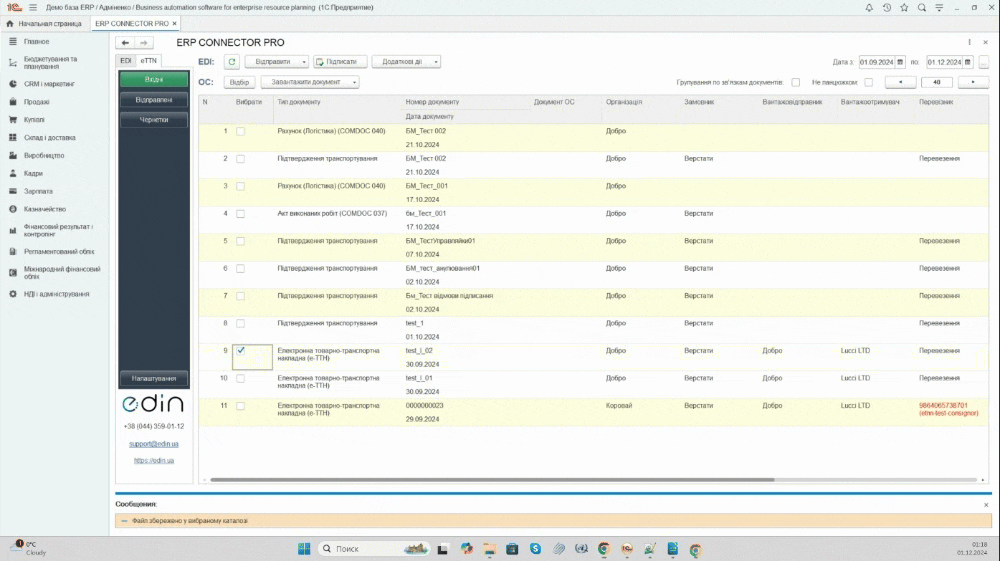Image resolution: width=1000 pixels, height=561 pixels.
Task: Click the search magnifier in title bar
Action: (922, 7)
